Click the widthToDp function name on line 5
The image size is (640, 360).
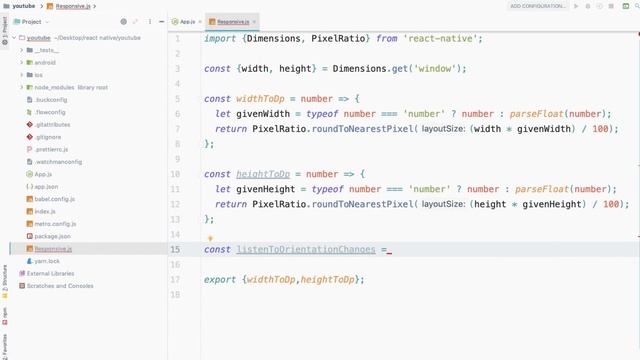[260, 99]
